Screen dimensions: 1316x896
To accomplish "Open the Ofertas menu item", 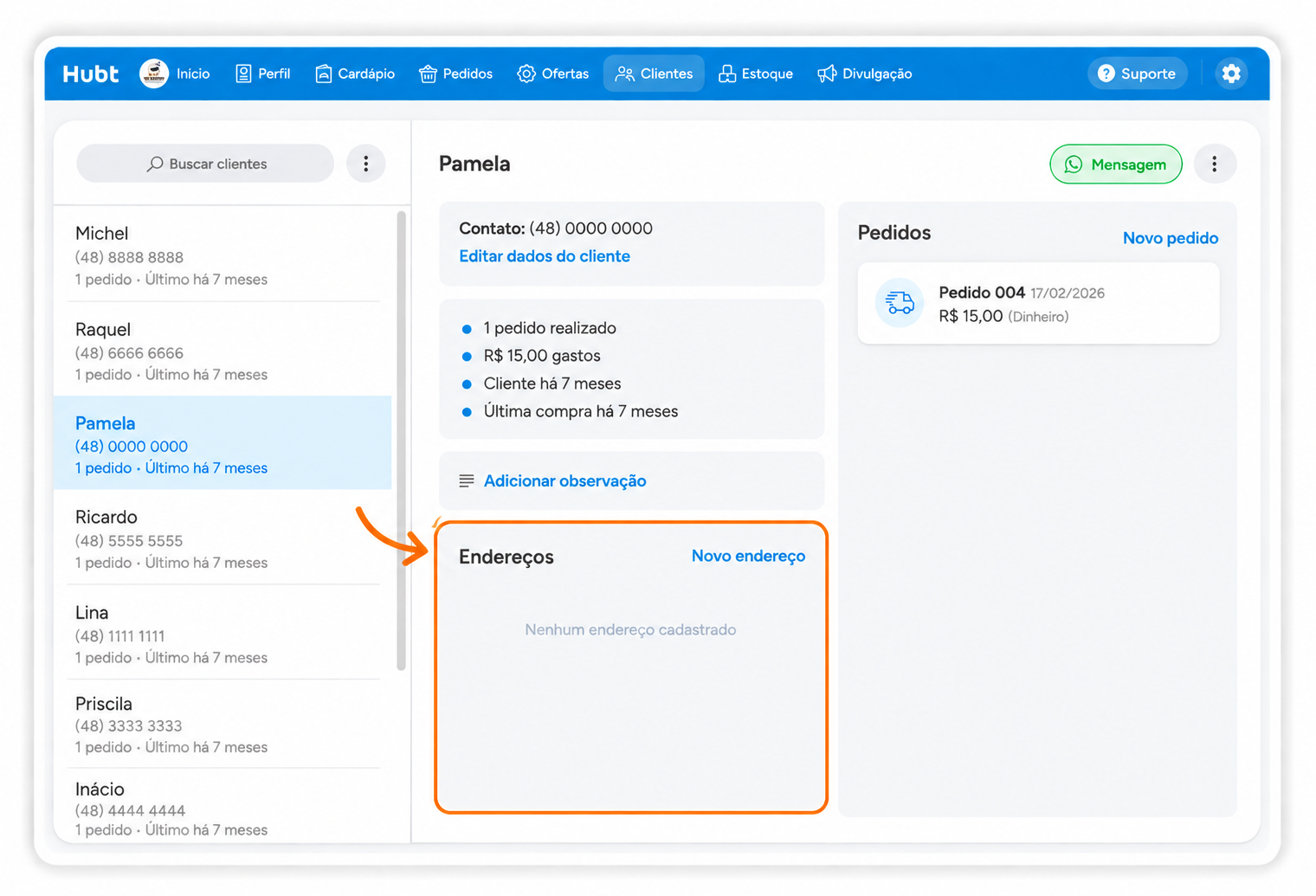I will pyautogui.click(x=553, y=74).
